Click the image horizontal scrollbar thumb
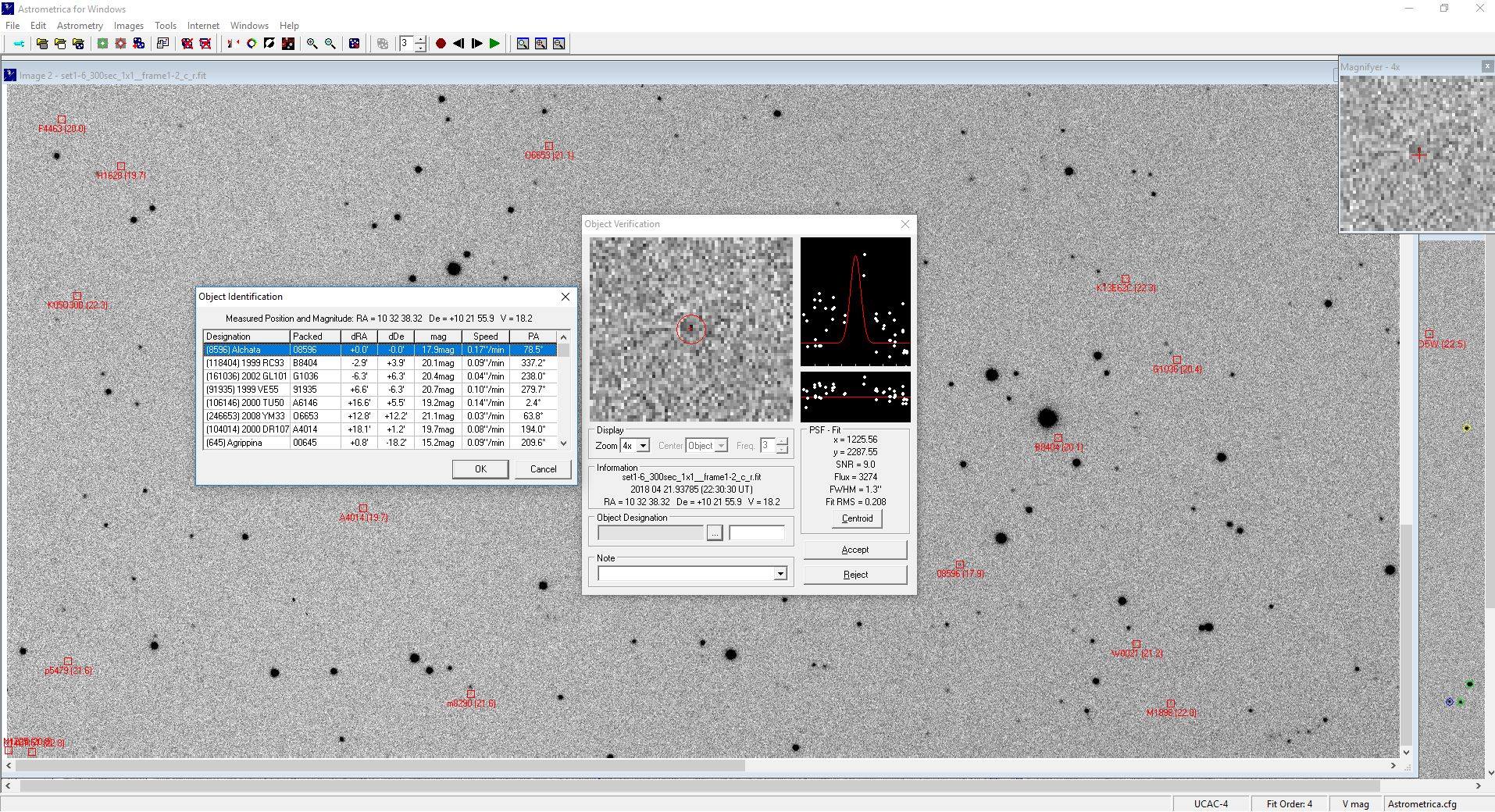Screen dimensions: 1495x812 [380, 766]
